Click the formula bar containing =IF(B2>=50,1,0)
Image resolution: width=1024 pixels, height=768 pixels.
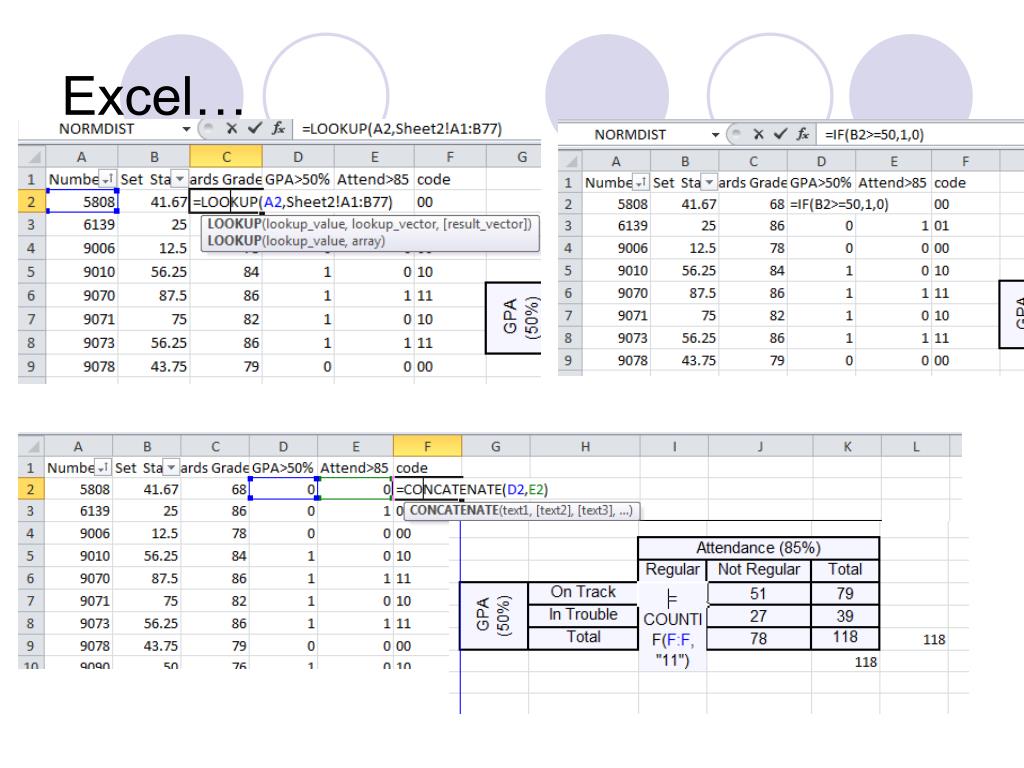[x=921, y=135]
